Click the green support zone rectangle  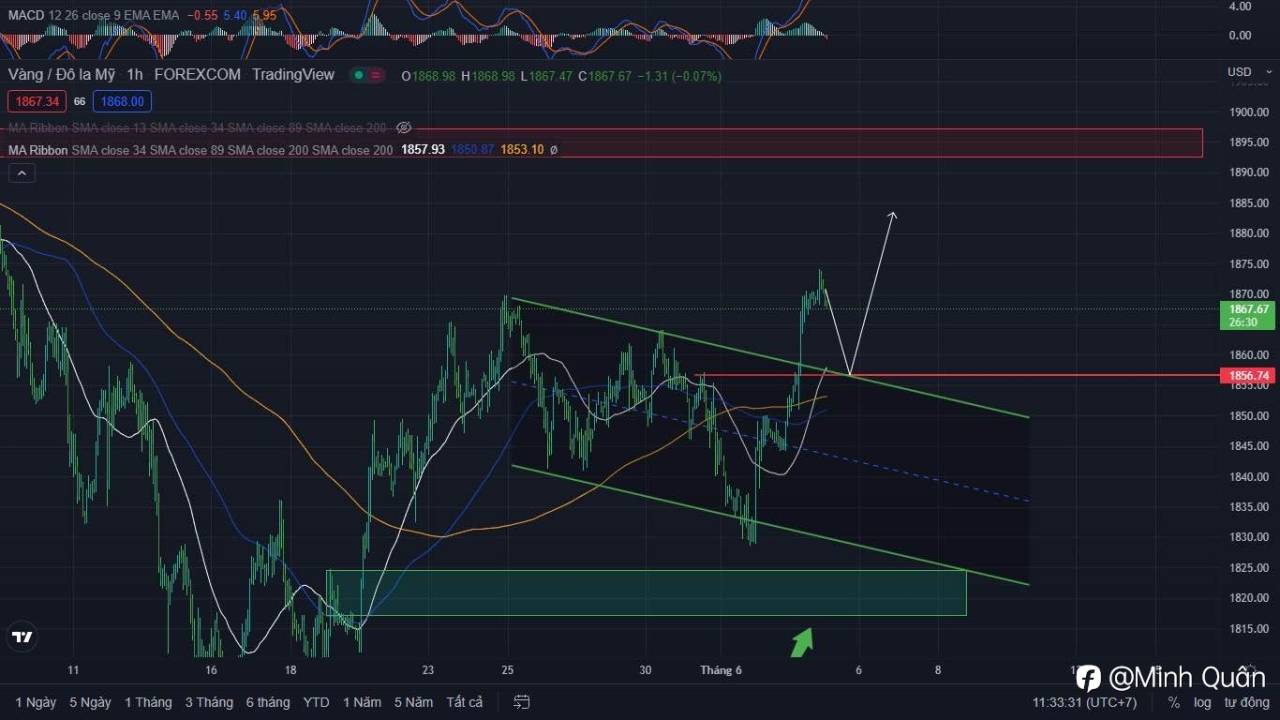[x=646, y=592]
